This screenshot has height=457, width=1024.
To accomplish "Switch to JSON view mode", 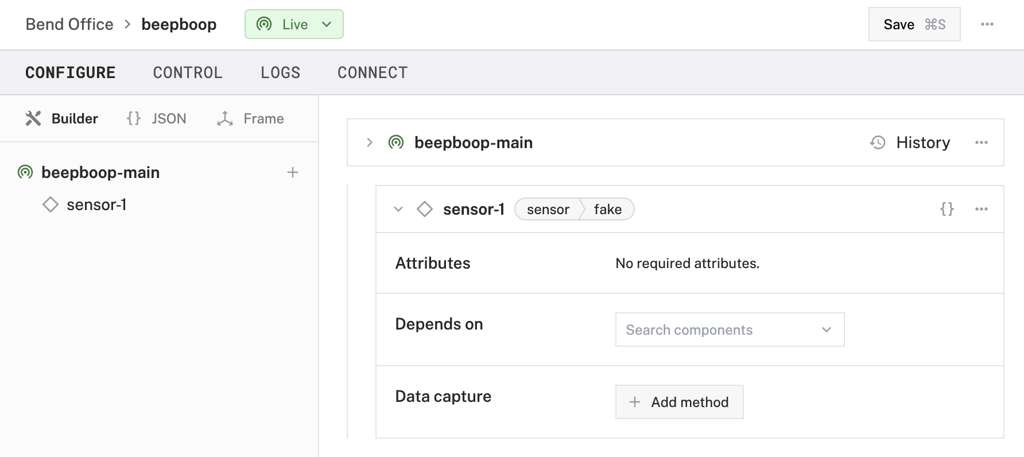I will click(x=156, y=118).
